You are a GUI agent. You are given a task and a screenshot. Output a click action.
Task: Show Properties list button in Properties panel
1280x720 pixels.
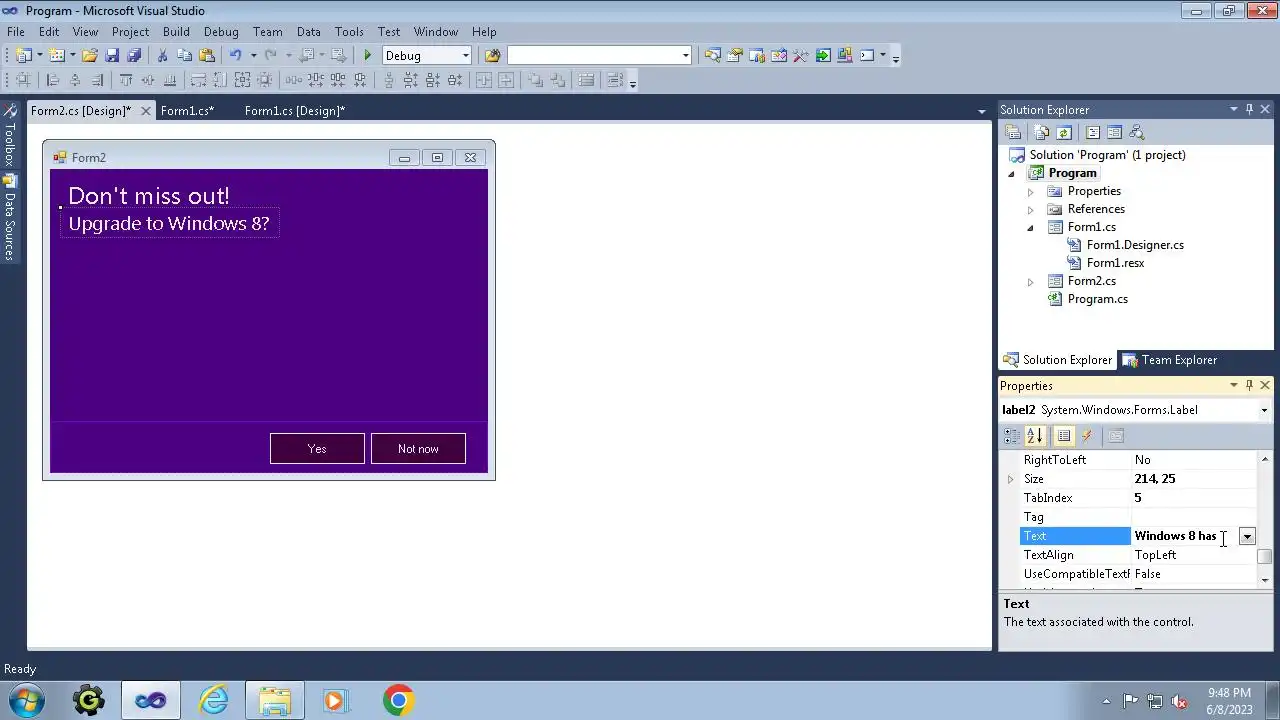[x=1064, y=436]
